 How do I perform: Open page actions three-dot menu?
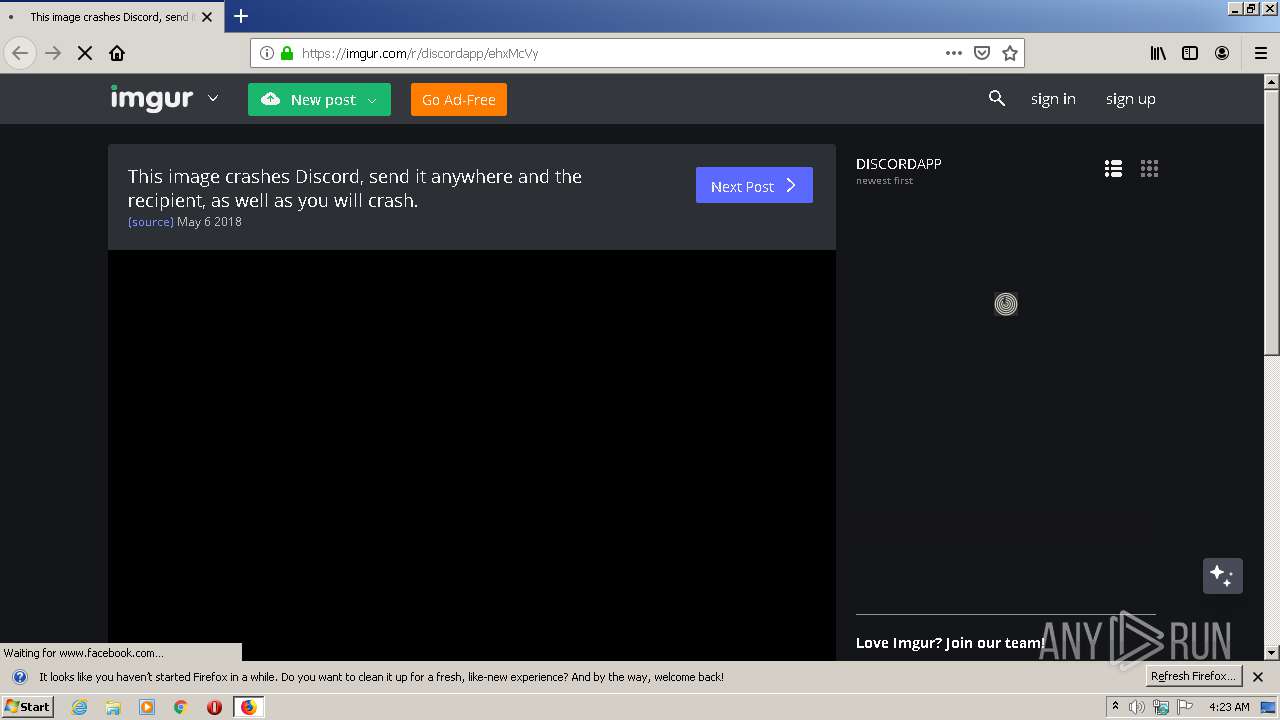pyautogui.click(x=954, y=53)
